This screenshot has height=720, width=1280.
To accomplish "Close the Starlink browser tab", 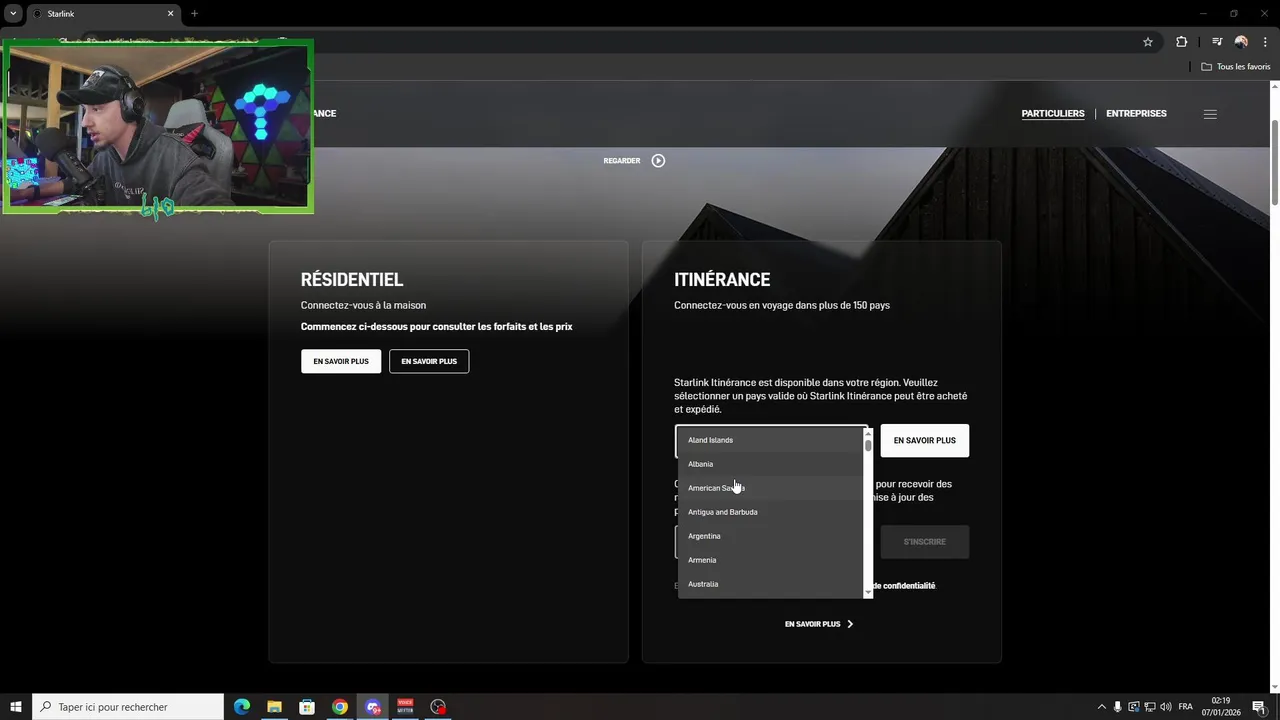I will click(170, 13).
